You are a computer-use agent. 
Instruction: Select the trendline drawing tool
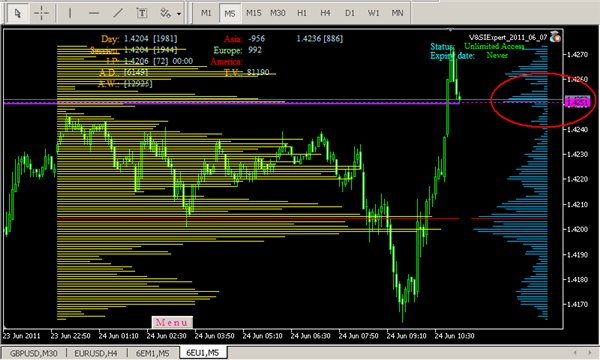(x=118, y=13)
